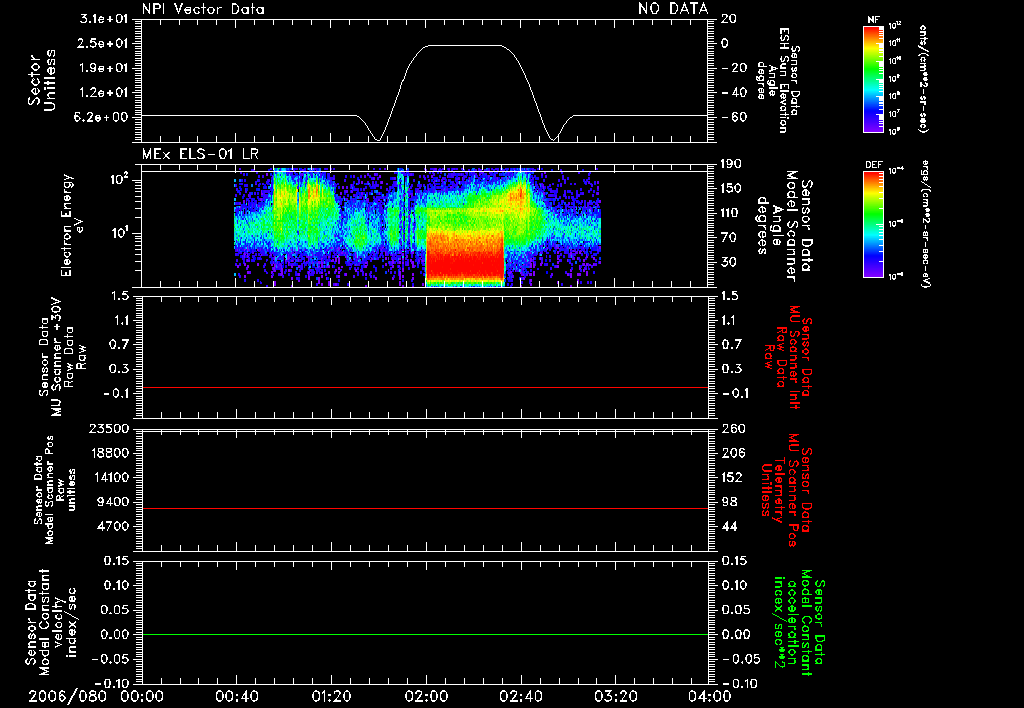Click the red 'MU Scanner Init' axis title

click(x=788, y=357)
